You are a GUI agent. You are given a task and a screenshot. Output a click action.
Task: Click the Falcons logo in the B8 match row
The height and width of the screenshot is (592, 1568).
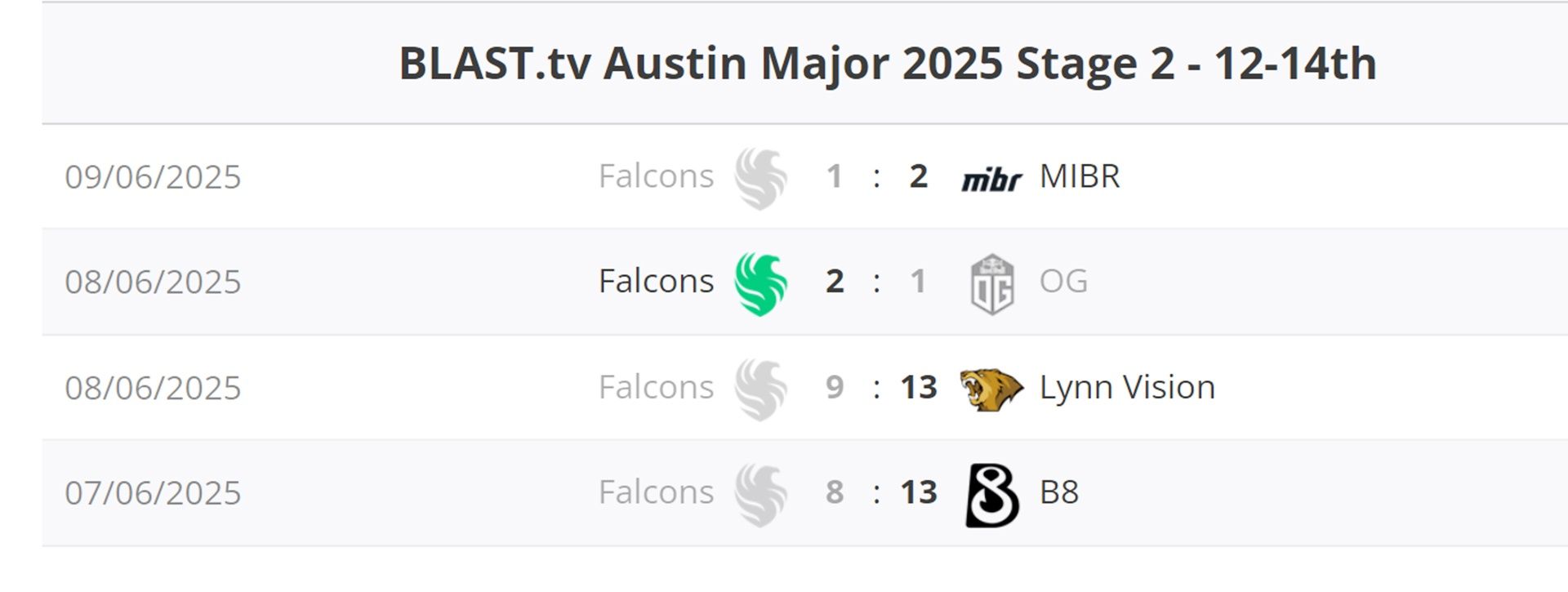pos(760,494)
